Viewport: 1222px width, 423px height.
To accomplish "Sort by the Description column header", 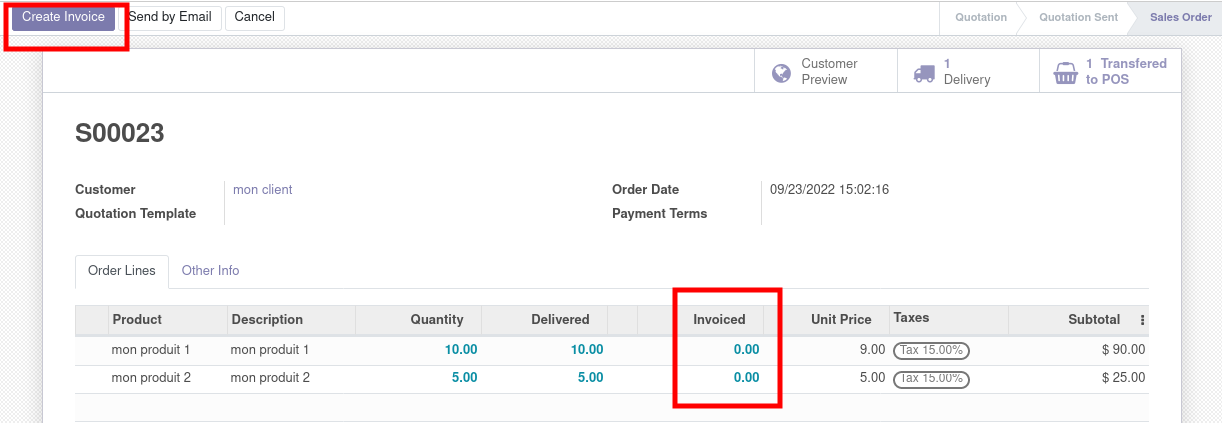I will 291,319.
